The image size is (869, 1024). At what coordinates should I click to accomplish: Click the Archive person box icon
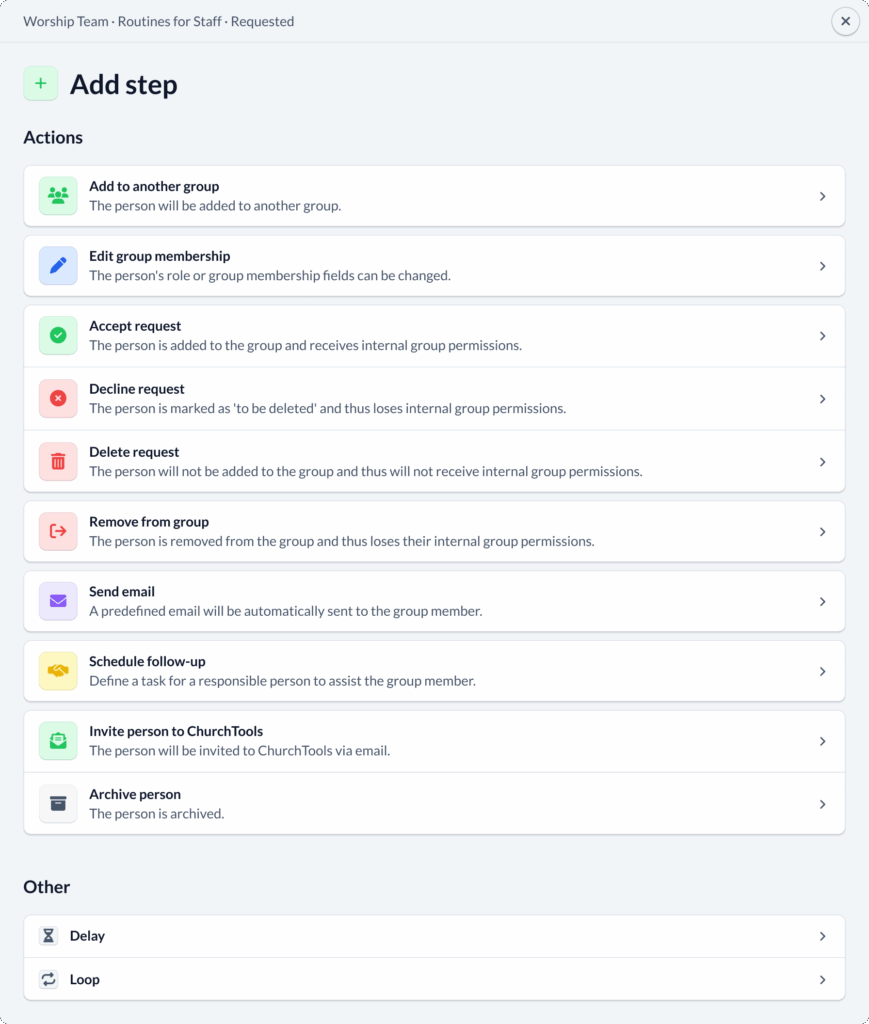tap(58, 804)
